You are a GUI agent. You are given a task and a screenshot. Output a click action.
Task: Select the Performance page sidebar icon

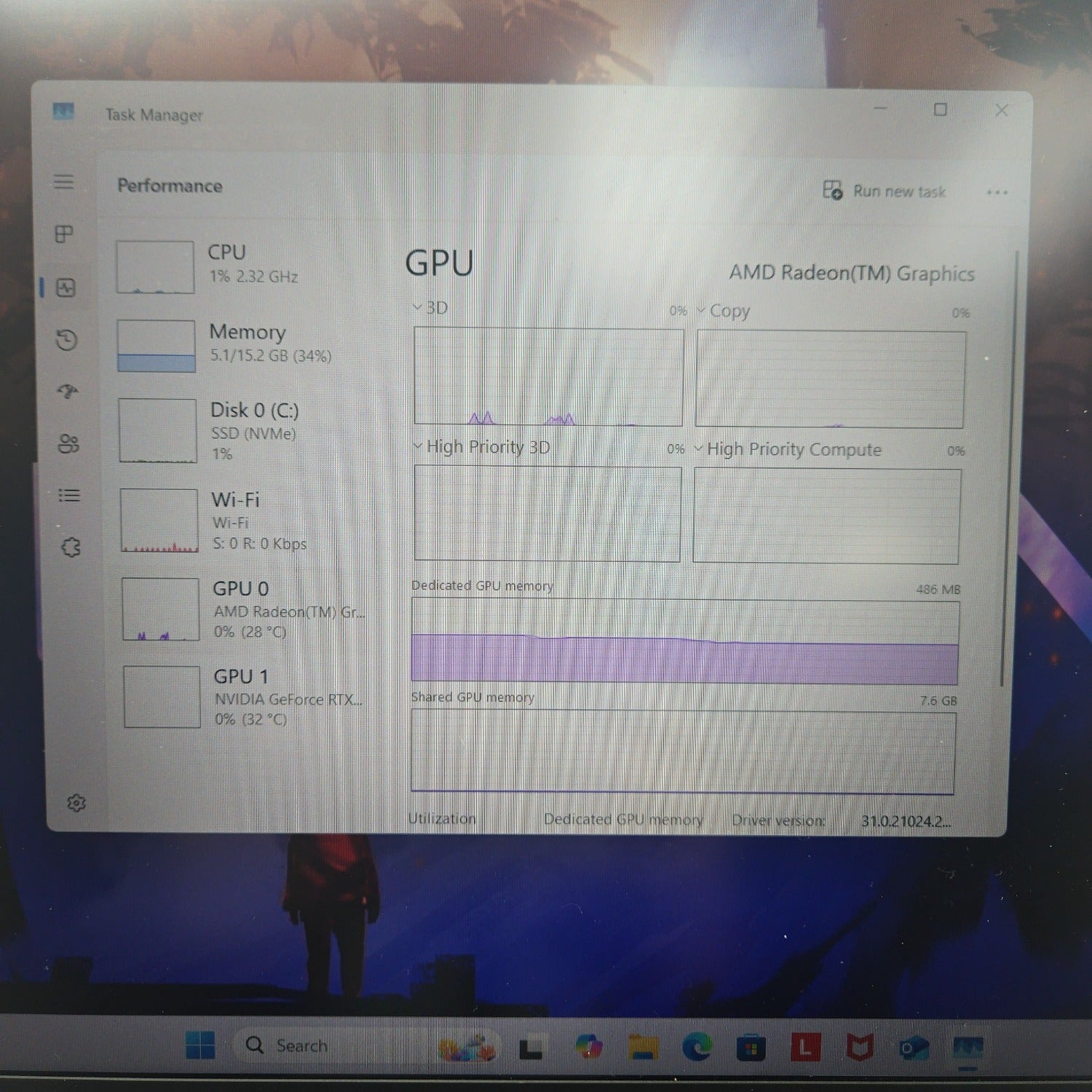click(66, 288)
